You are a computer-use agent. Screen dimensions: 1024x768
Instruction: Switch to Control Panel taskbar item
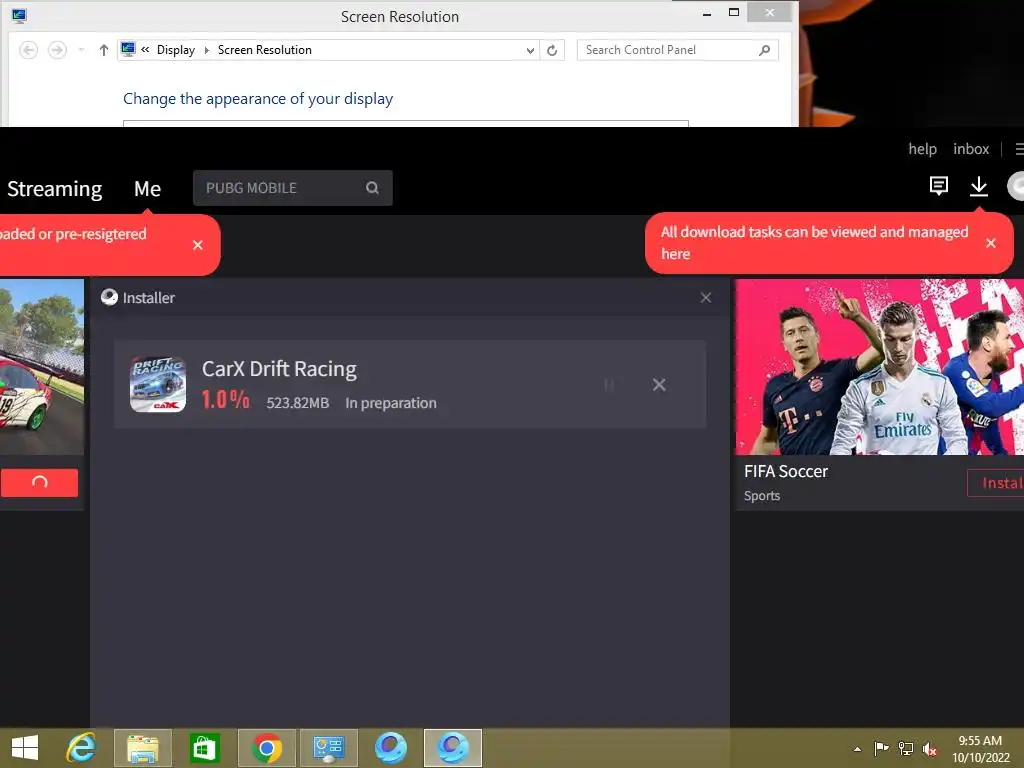pos(328,748)
